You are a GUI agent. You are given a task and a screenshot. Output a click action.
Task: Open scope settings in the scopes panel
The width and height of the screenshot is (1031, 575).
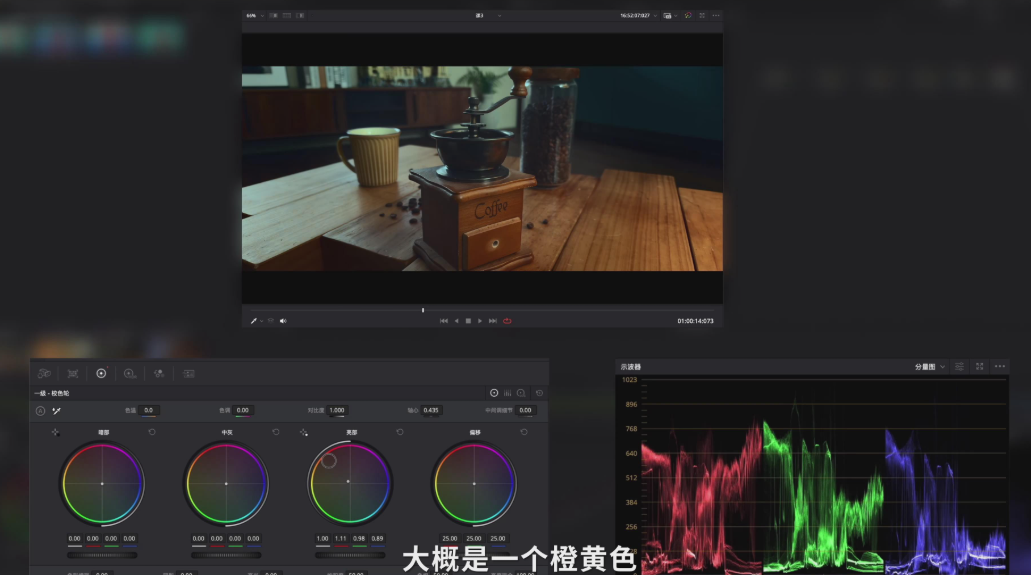point(959,367)
